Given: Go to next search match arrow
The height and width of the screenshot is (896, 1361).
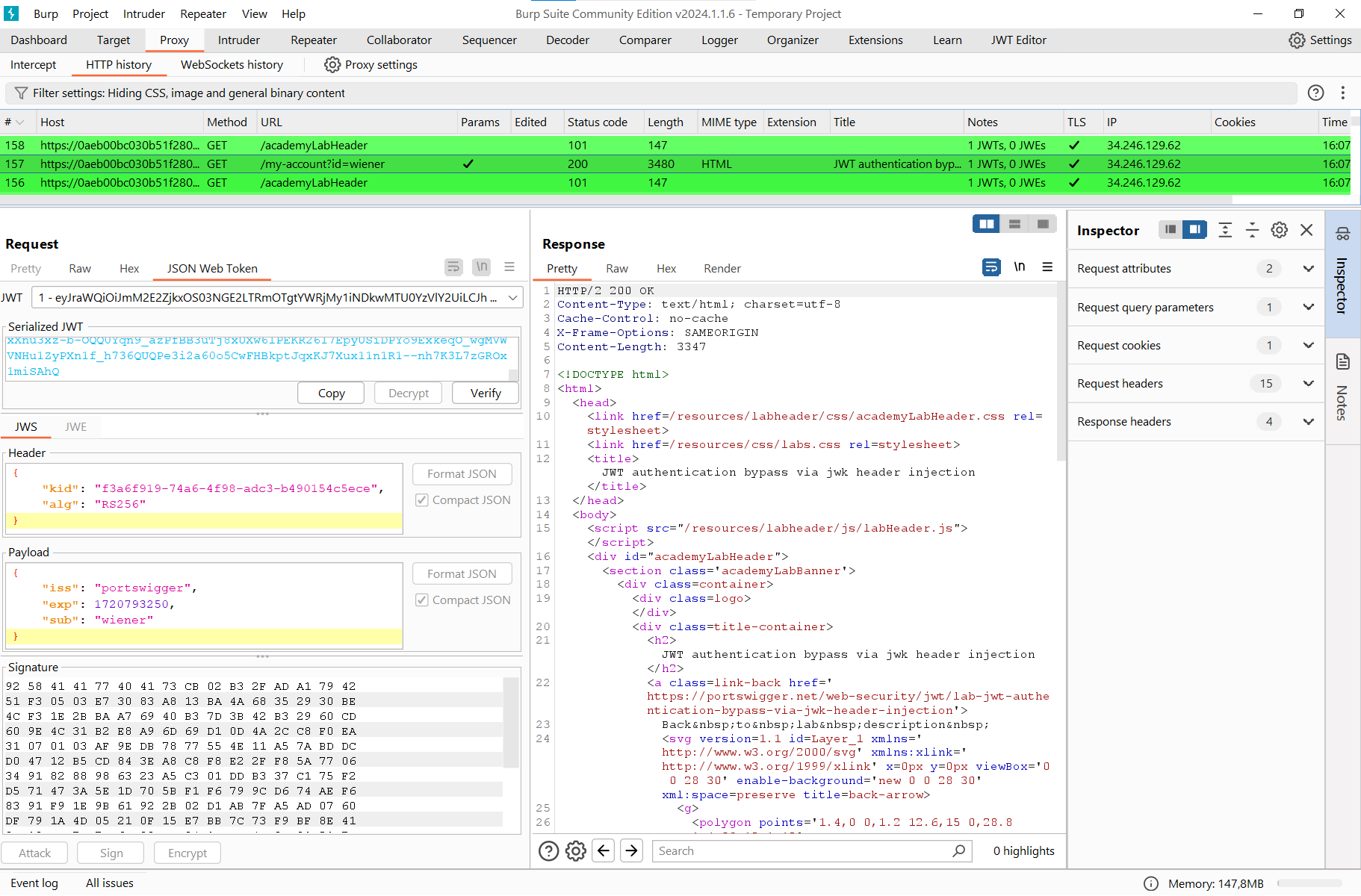Looking at the screenshot, I should [x=632, y=850].
